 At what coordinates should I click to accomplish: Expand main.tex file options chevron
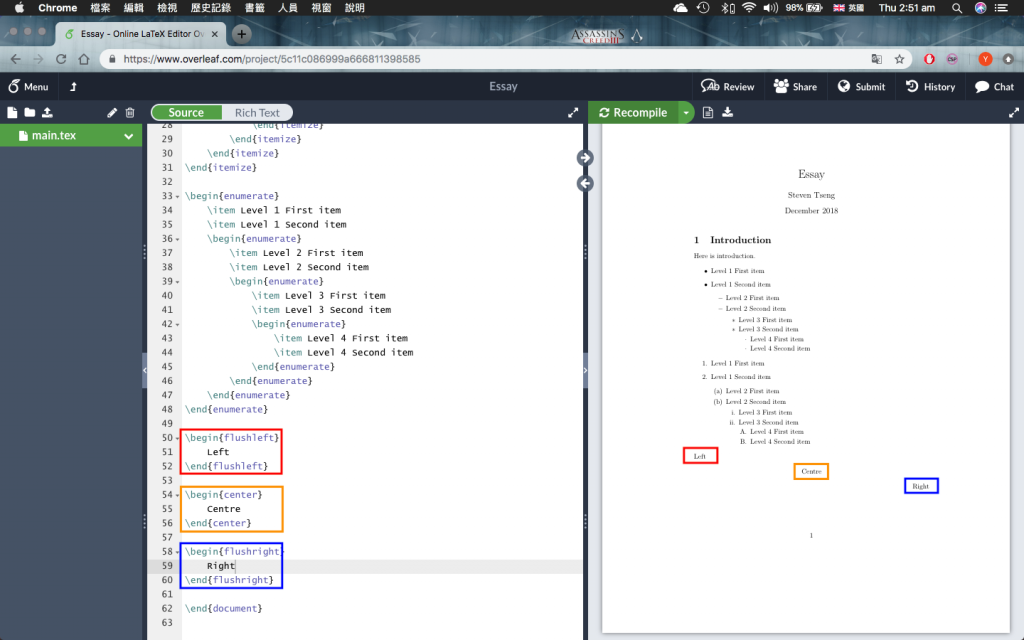tap(129, 136)
